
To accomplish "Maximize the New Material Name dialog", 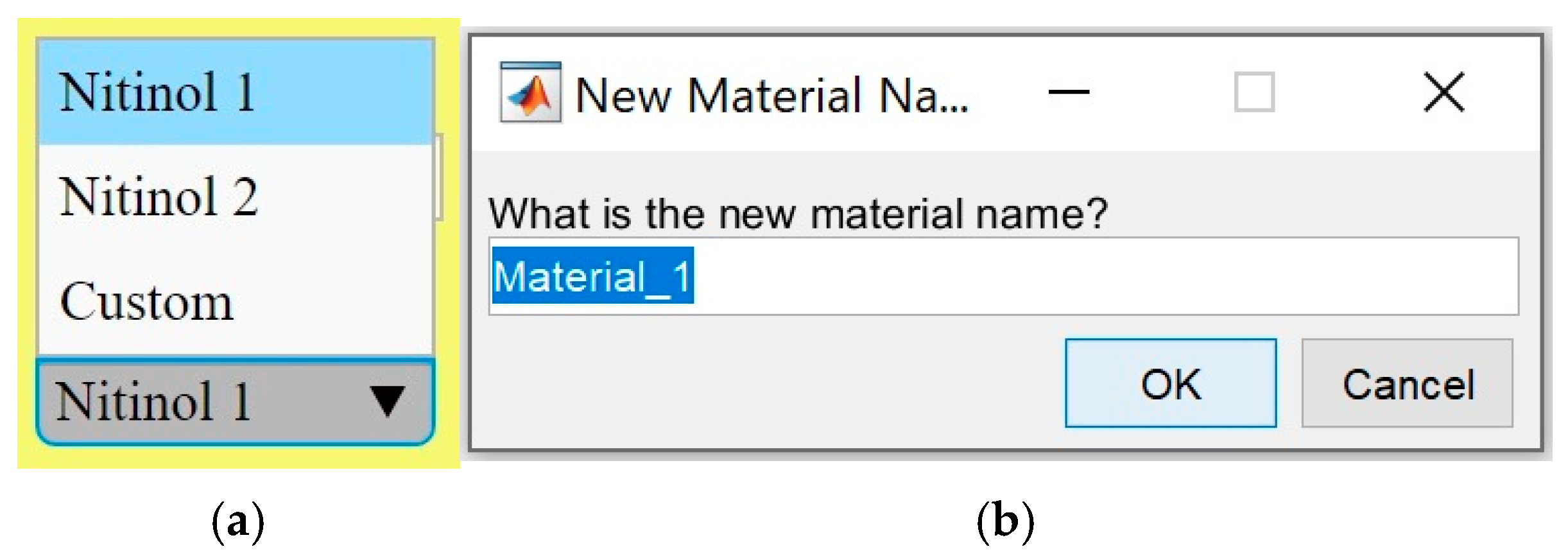I will click(1254, 92).
